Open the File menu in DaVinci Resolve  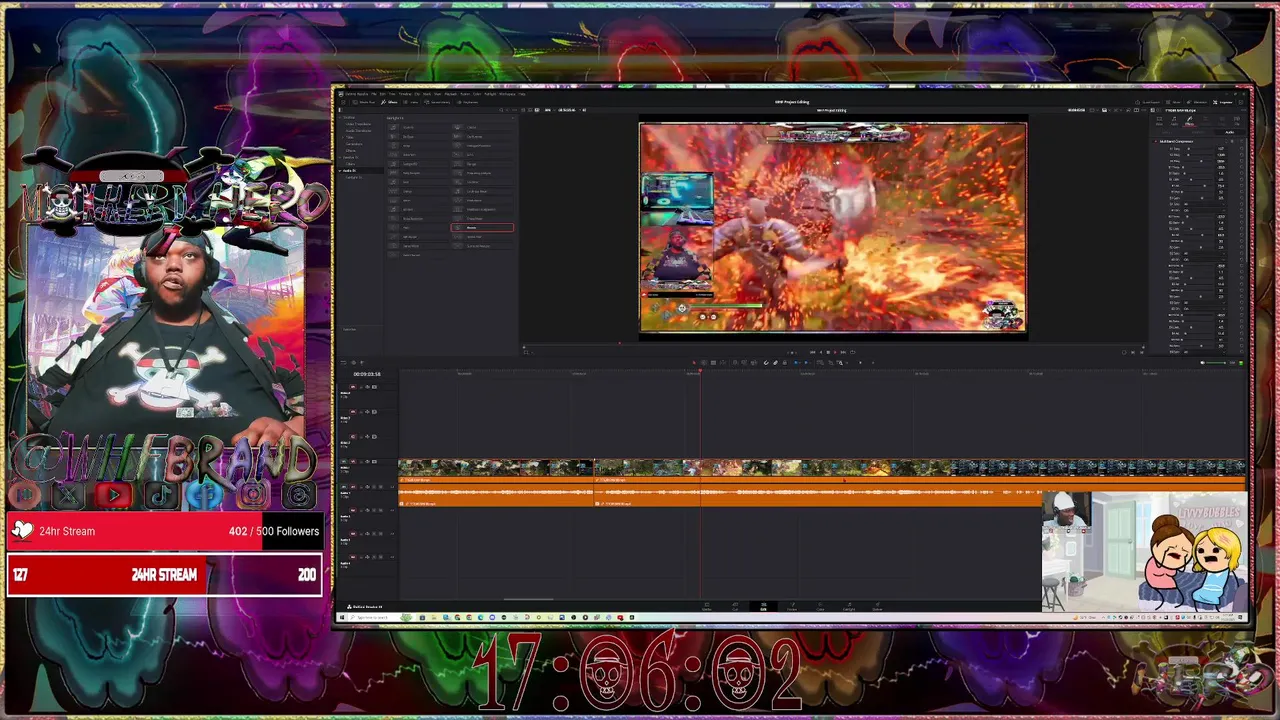[374, 94]
